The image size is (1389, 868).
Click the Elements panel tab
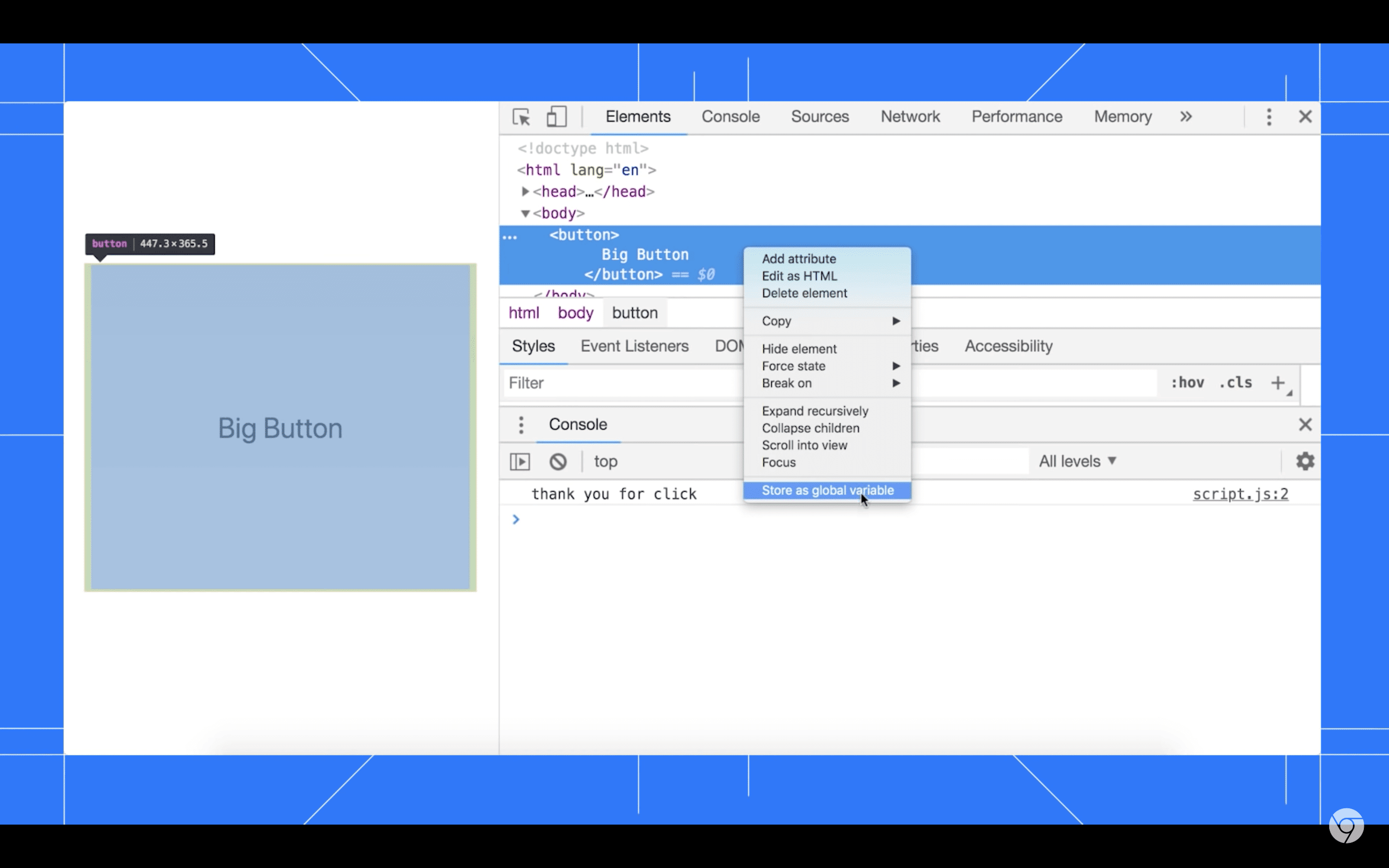pos(638,117)
